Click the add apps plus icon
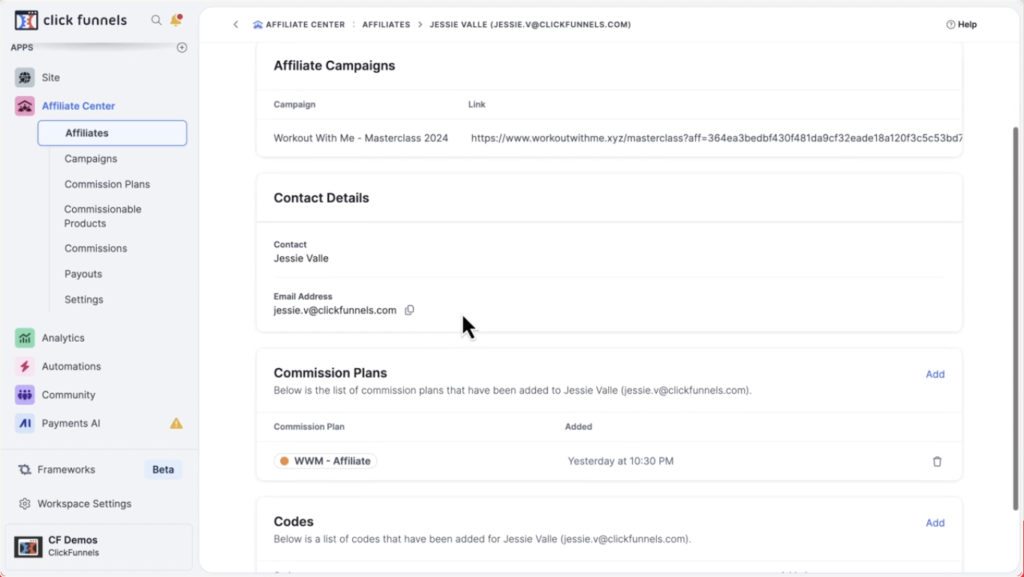 pos(182,48)
